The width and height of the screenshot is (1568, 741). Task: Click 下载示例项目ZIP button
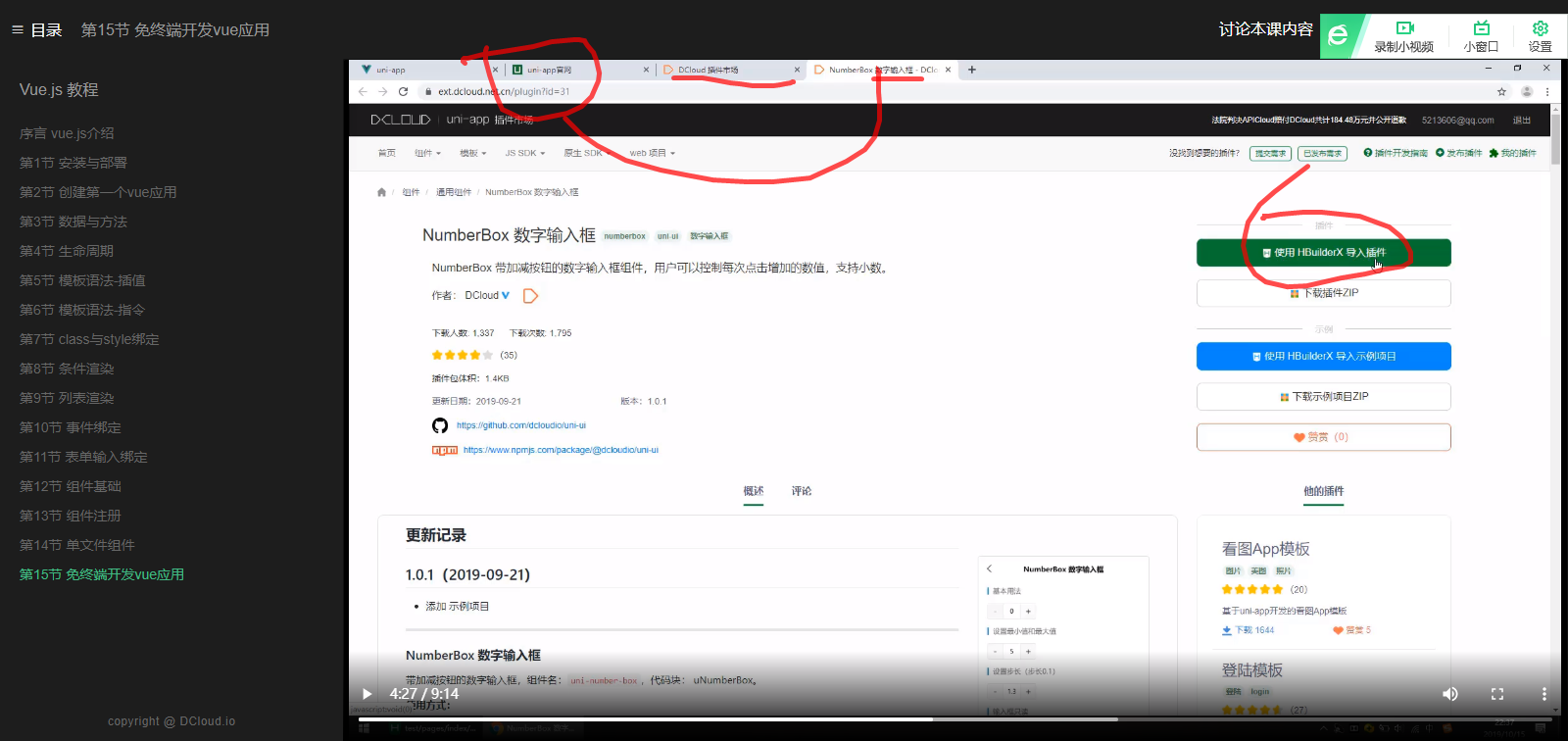coord(1324,397)
